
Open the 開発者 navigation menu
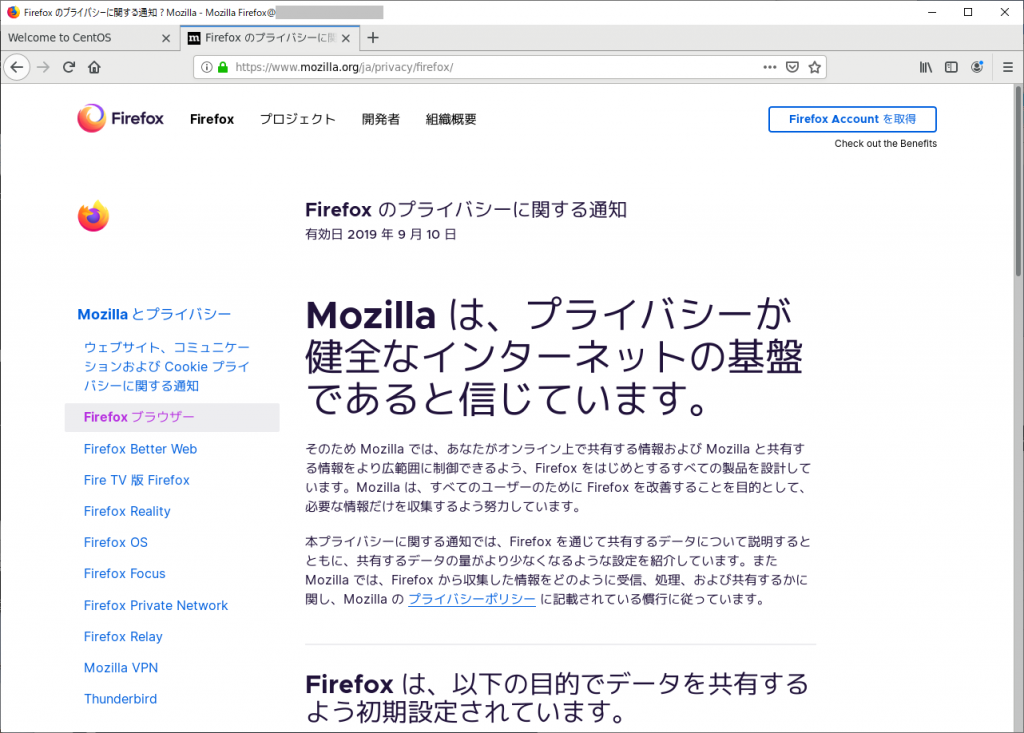click(x=381, y=119)
